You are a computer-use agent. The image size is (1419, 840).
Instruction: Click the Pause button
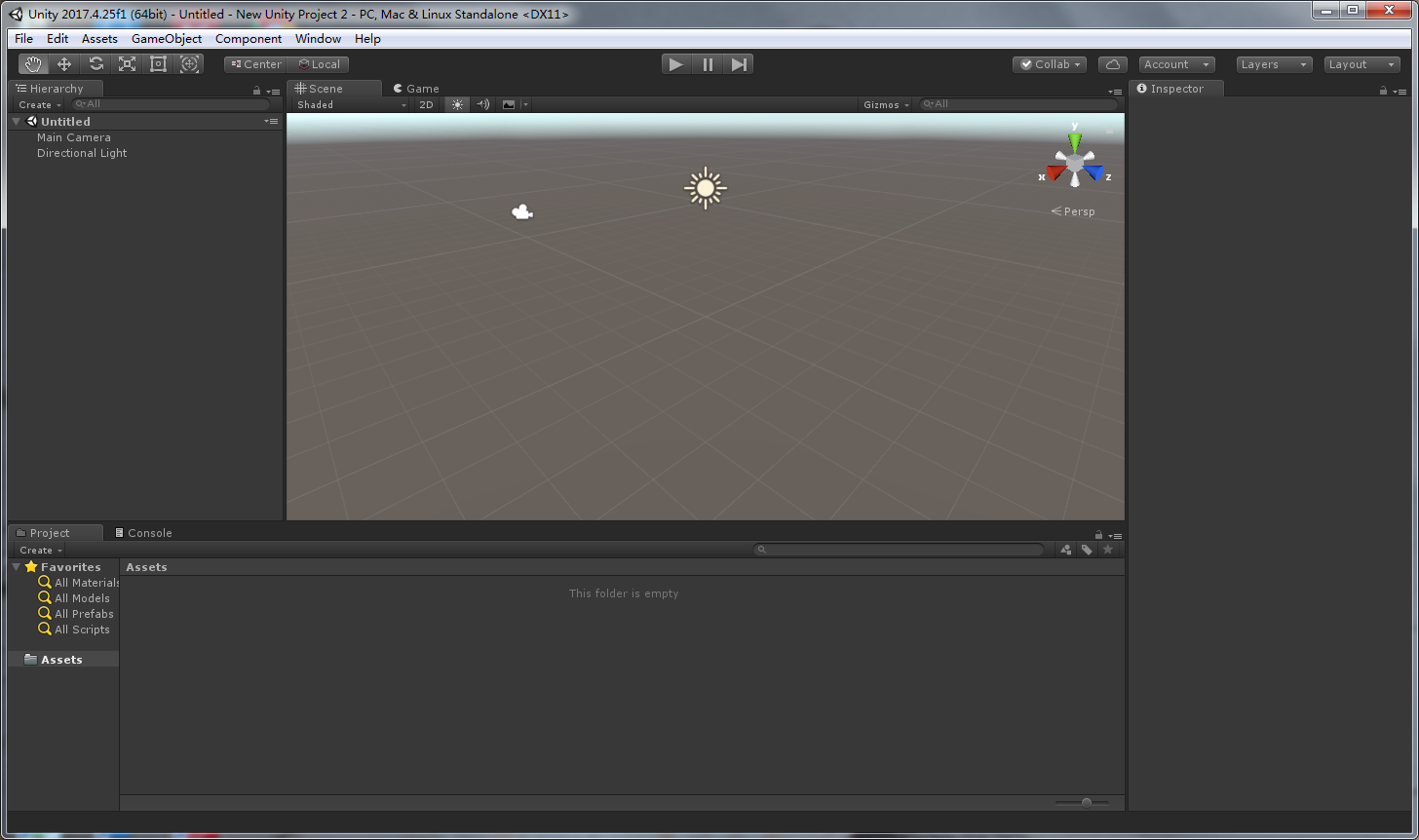(x=708, y=64)
